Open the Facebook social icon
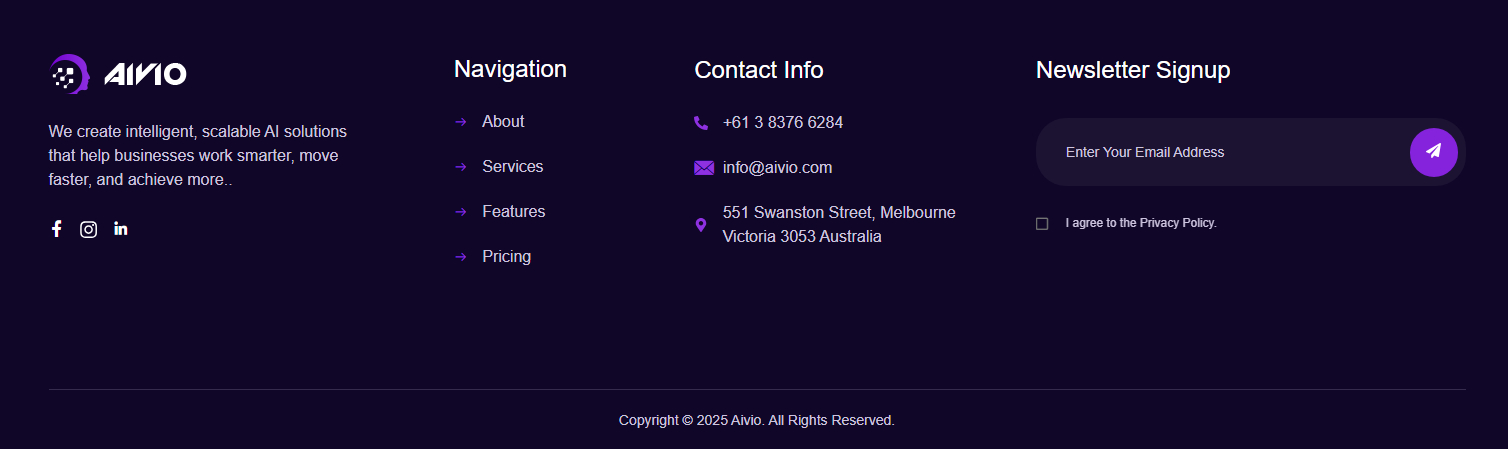This screenshot has width=1508, height=449. tap(57, 229)
